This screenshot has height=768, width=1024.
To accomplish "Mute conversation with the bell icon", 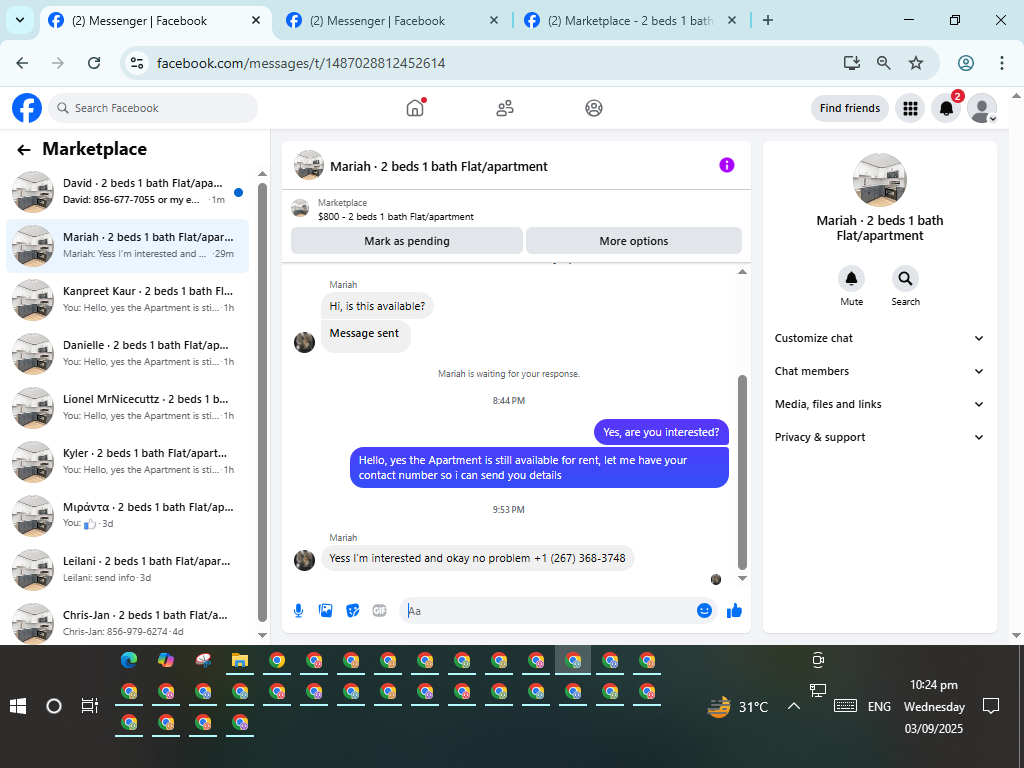I will click(x=852, y=279).
